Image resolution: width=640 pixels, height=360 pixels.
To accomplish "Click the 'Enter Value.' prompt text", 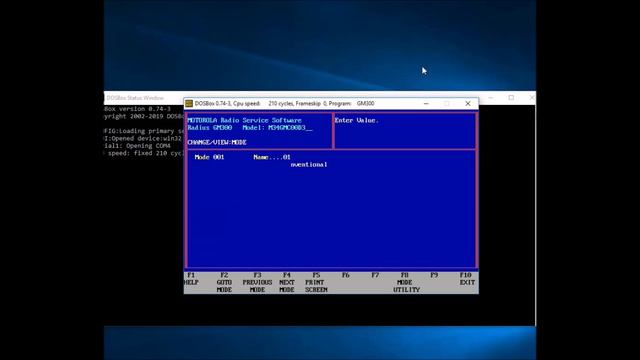I will coord(357,120).
